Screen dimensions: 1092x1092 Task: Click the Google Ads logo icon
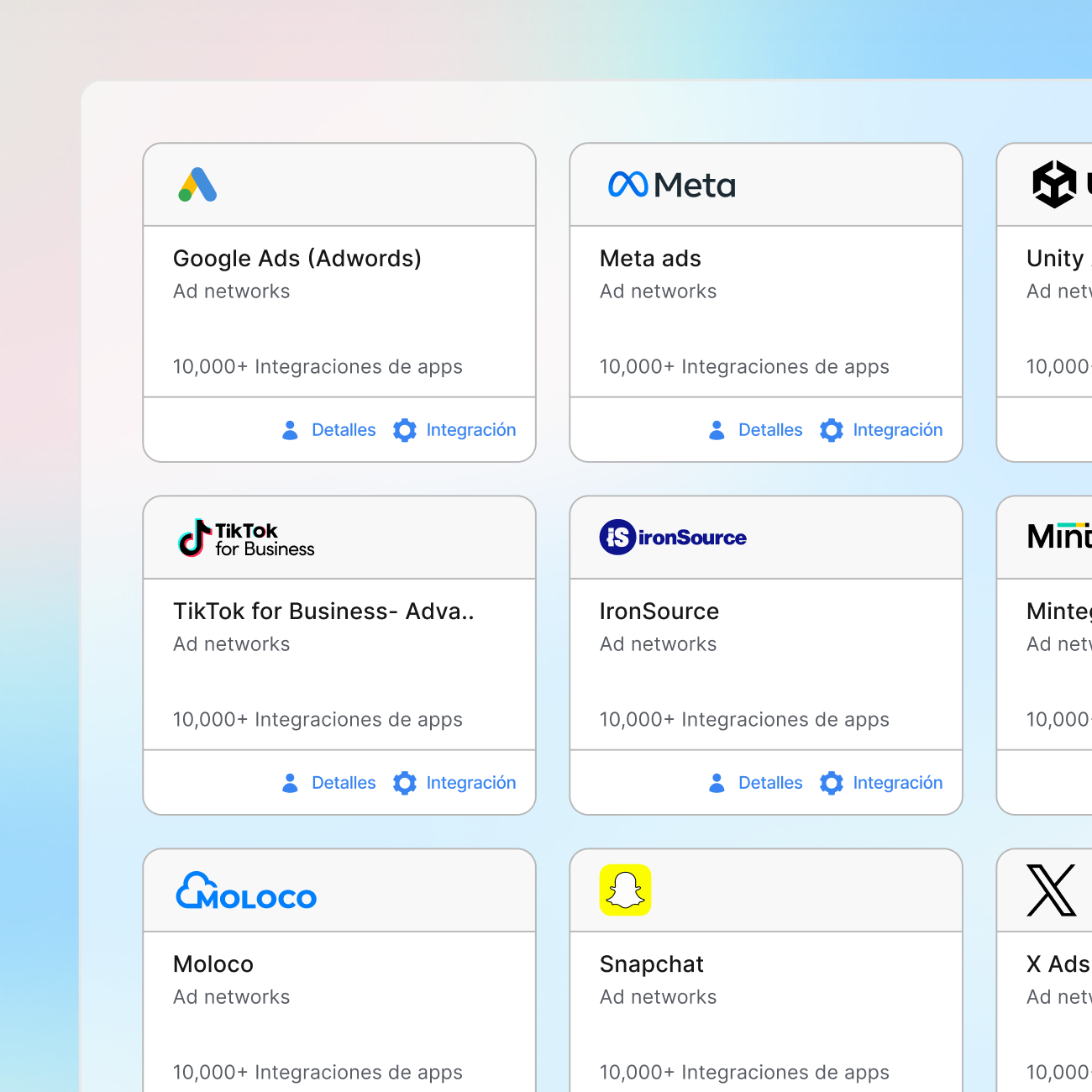pyautogui.click(x=197, y=185)
